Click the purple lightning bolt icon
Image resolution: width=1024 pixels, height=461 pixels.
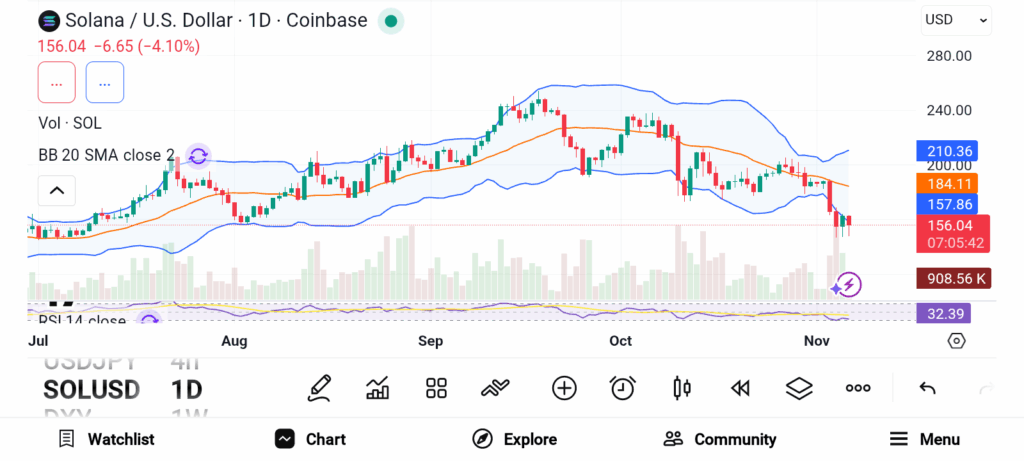point(848,286)
